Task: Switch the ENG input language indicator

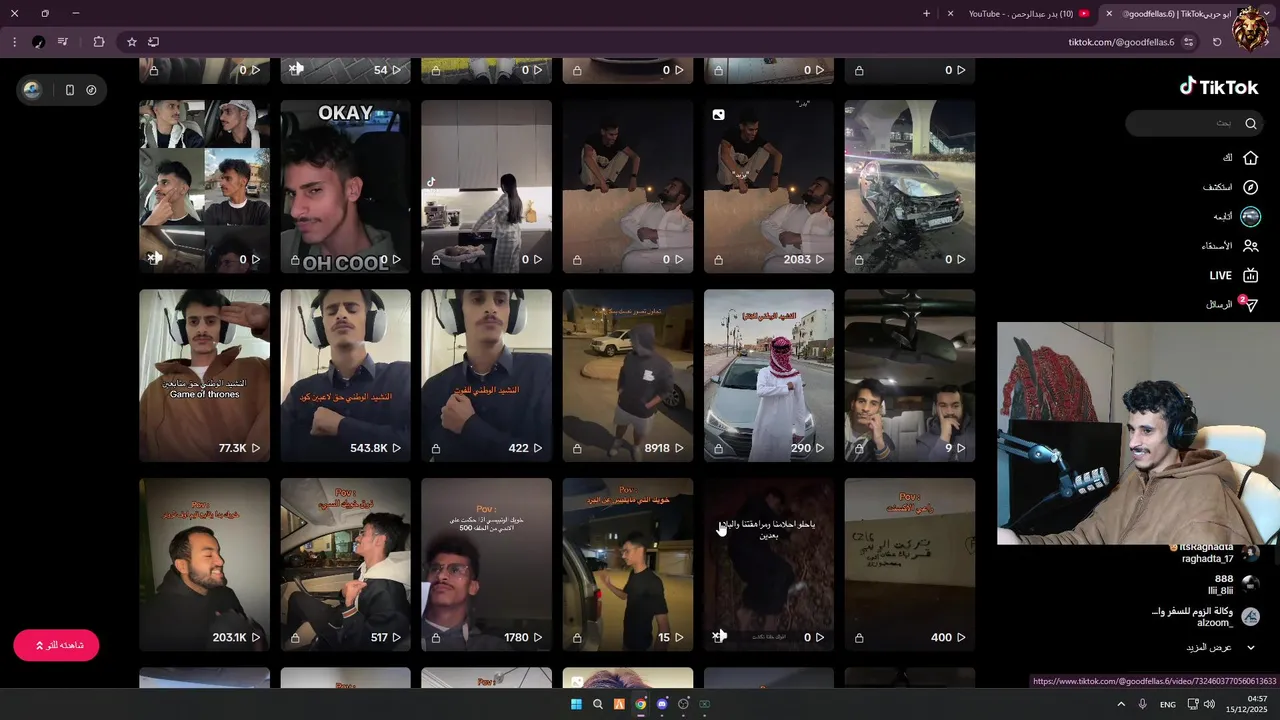Action: click(x=1167, y=704)
